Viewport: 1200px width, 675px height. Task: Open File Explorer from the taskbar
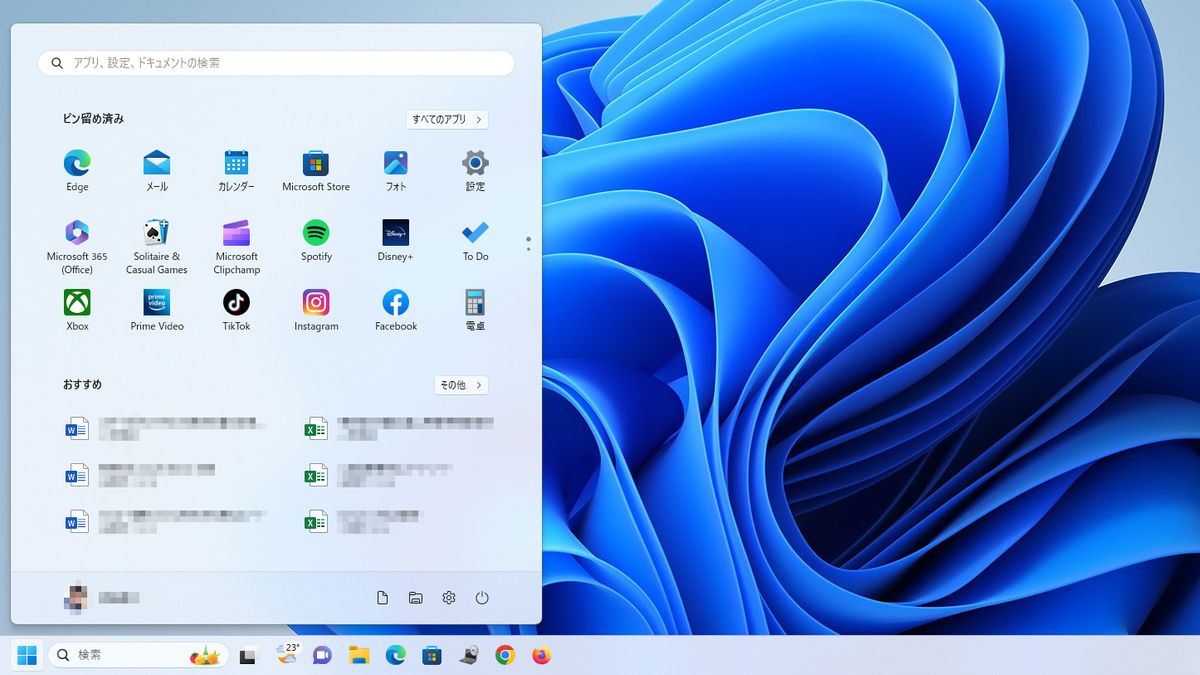tap(359, 655)
